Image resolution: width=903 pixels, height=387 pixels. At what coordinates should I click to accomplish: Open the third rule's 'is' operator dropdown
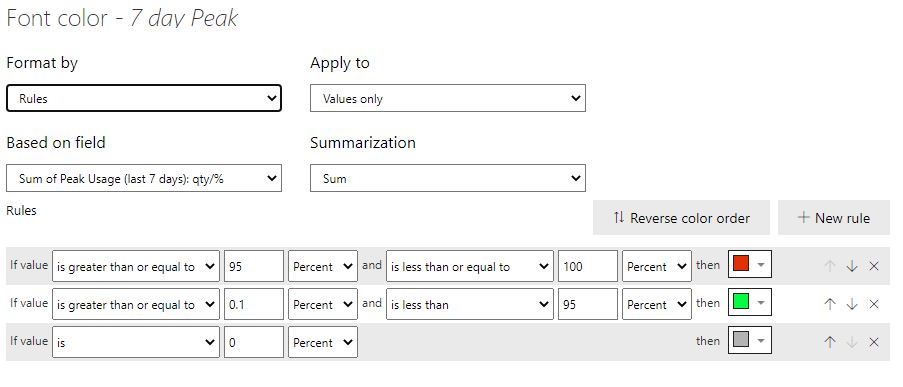coord(136,342)
